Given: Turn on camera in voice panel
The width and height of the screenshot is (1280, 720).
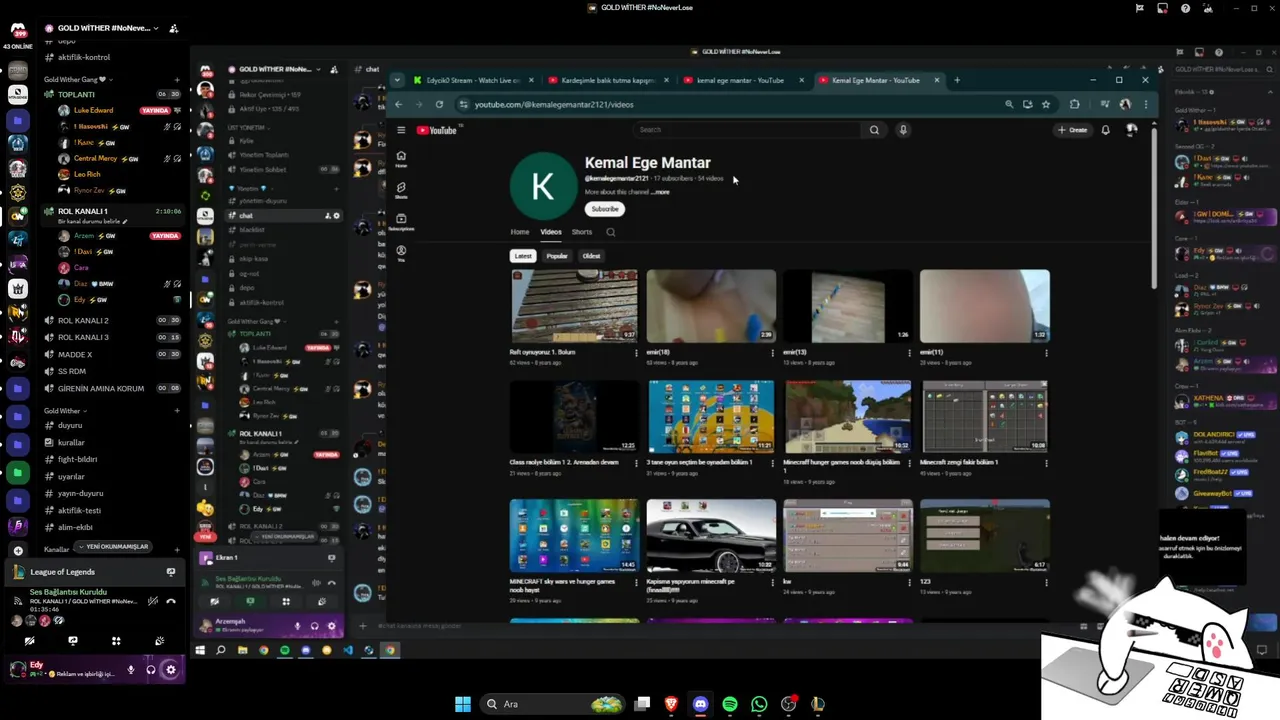Looking at the screenshot, I should tap(29, 640).
